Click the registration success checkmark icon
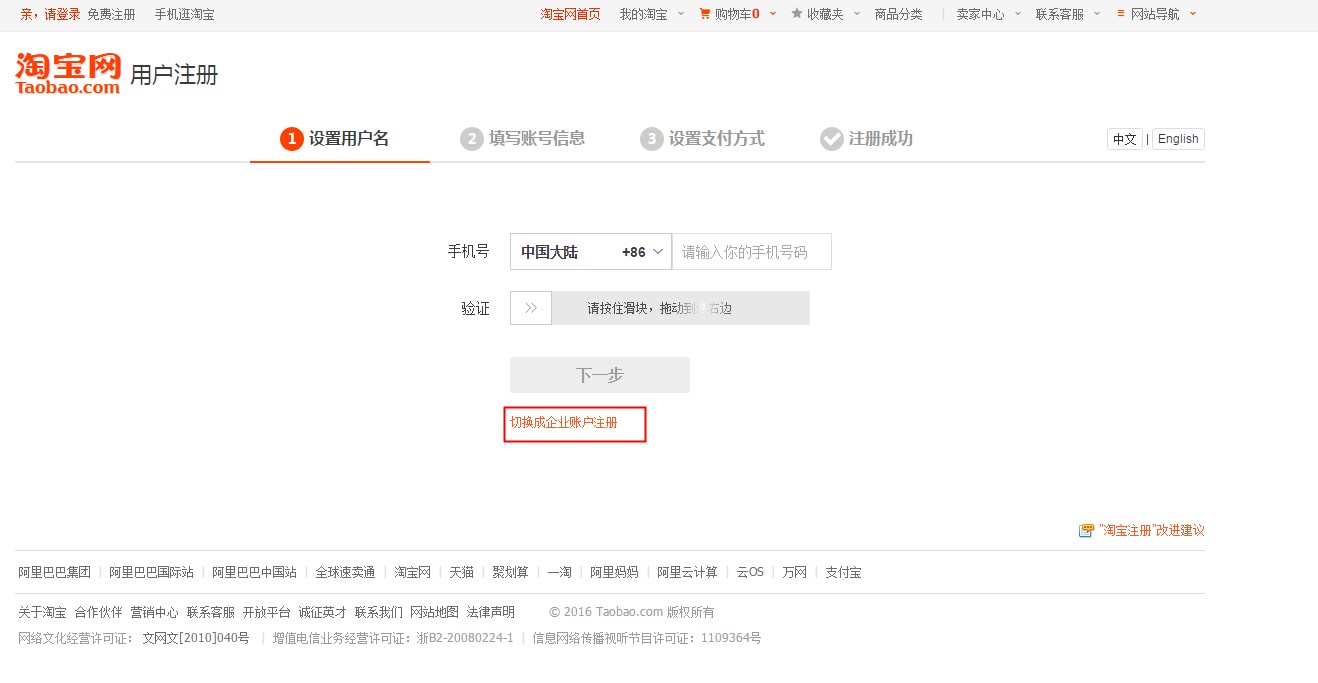The width and height of the screenshot is (1318, 683). (831, 139)
